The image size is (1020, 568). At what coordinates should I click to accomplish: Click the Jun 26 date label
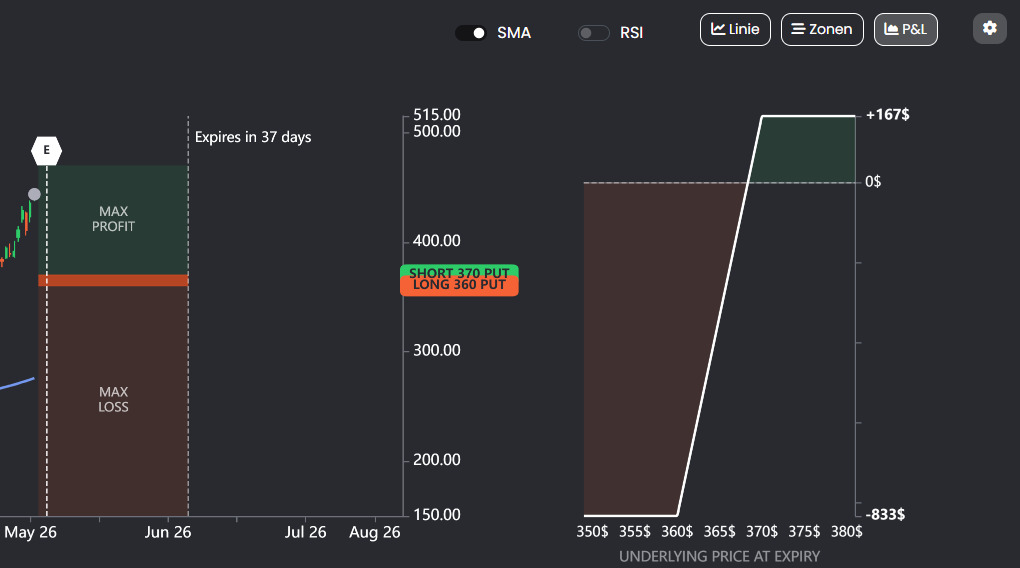click(168, 532)
